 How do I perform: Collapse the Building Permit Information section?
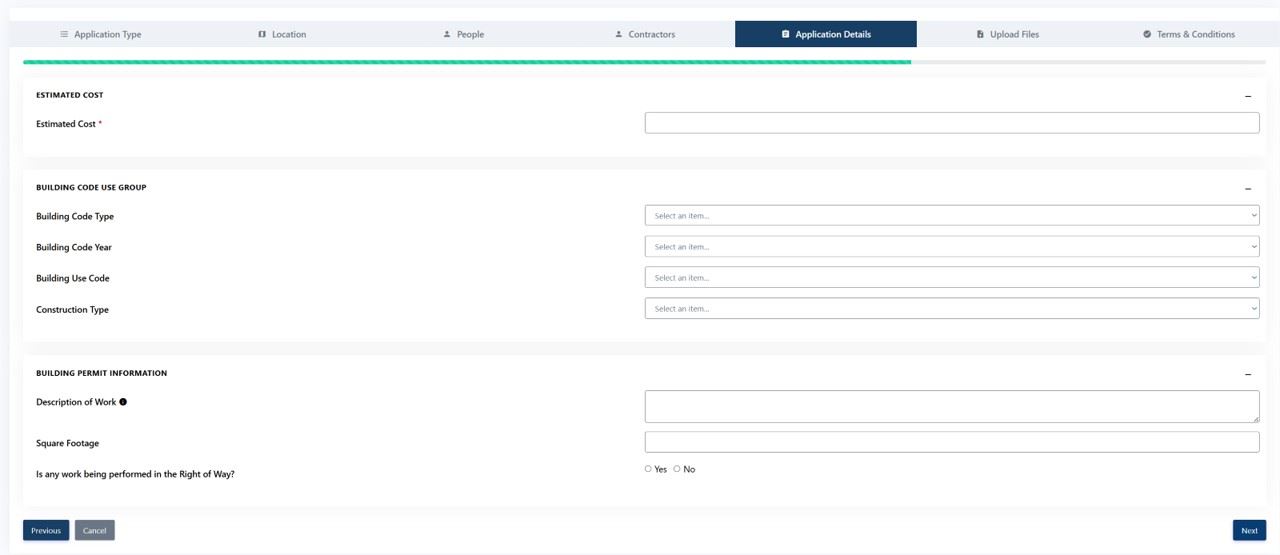(1248, 374)
